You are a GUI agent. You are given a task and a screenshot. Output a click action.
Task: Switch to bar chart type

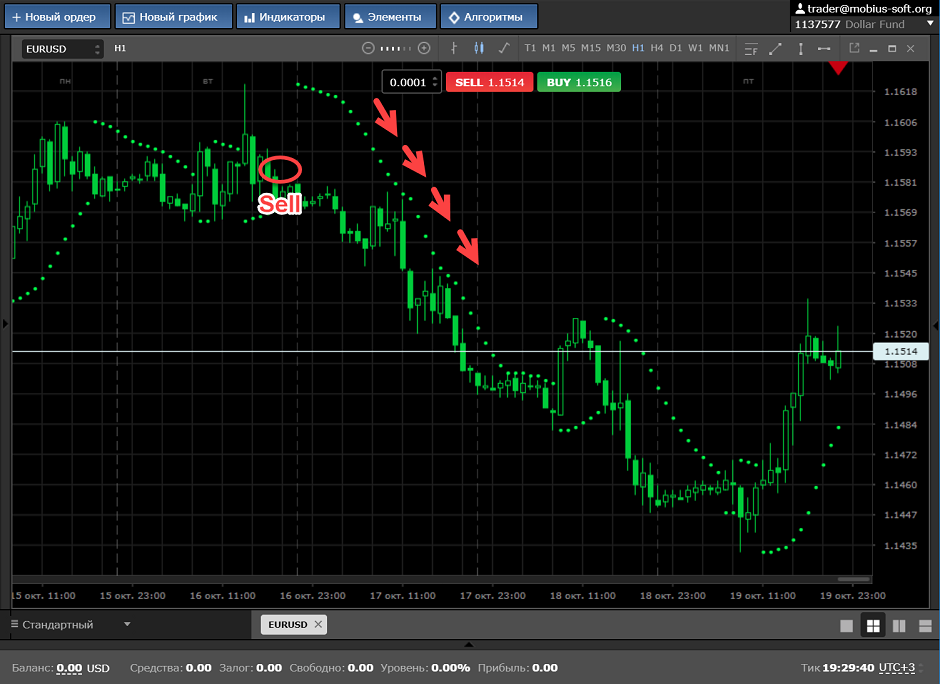(x=454, y=48)
